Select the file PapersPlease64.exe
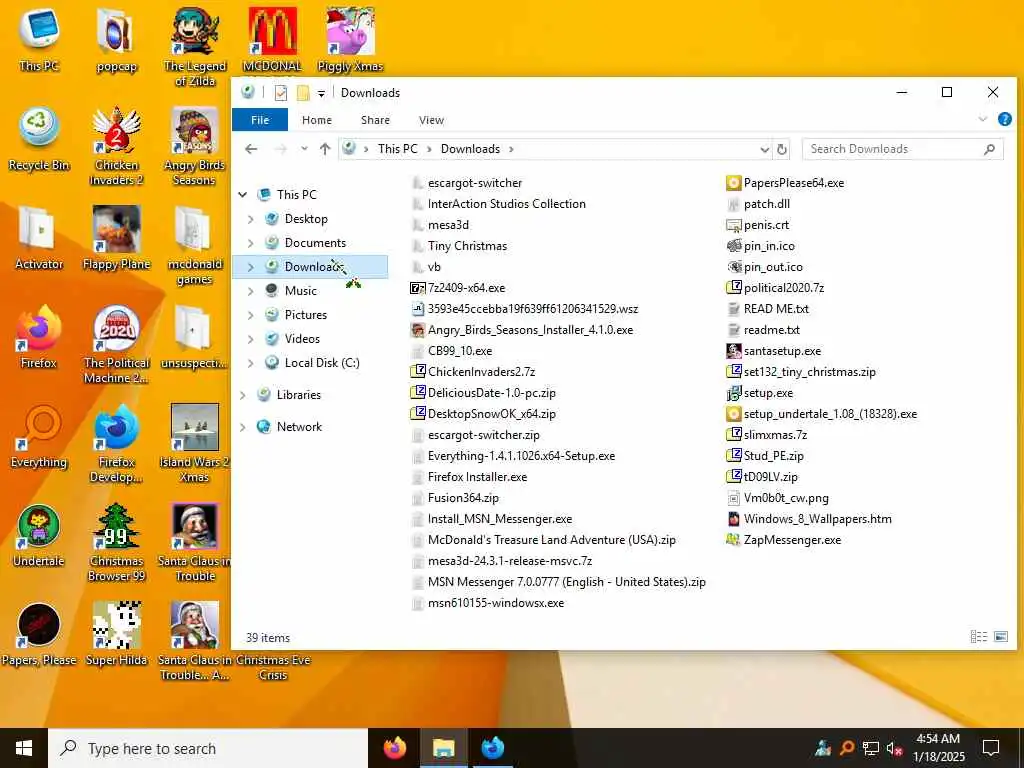Viewport: 1024px width, 768px height. 785,183
